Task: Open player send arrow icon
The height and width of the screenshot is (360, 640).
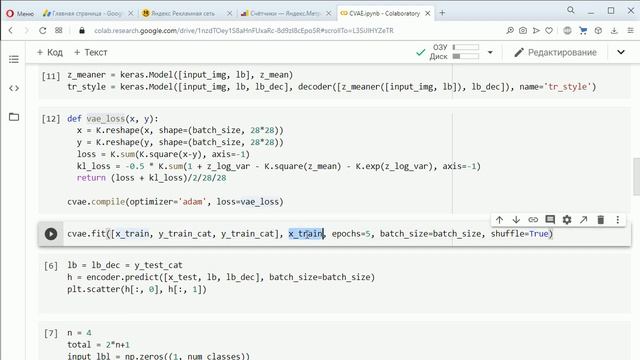Action: (536, 30)
